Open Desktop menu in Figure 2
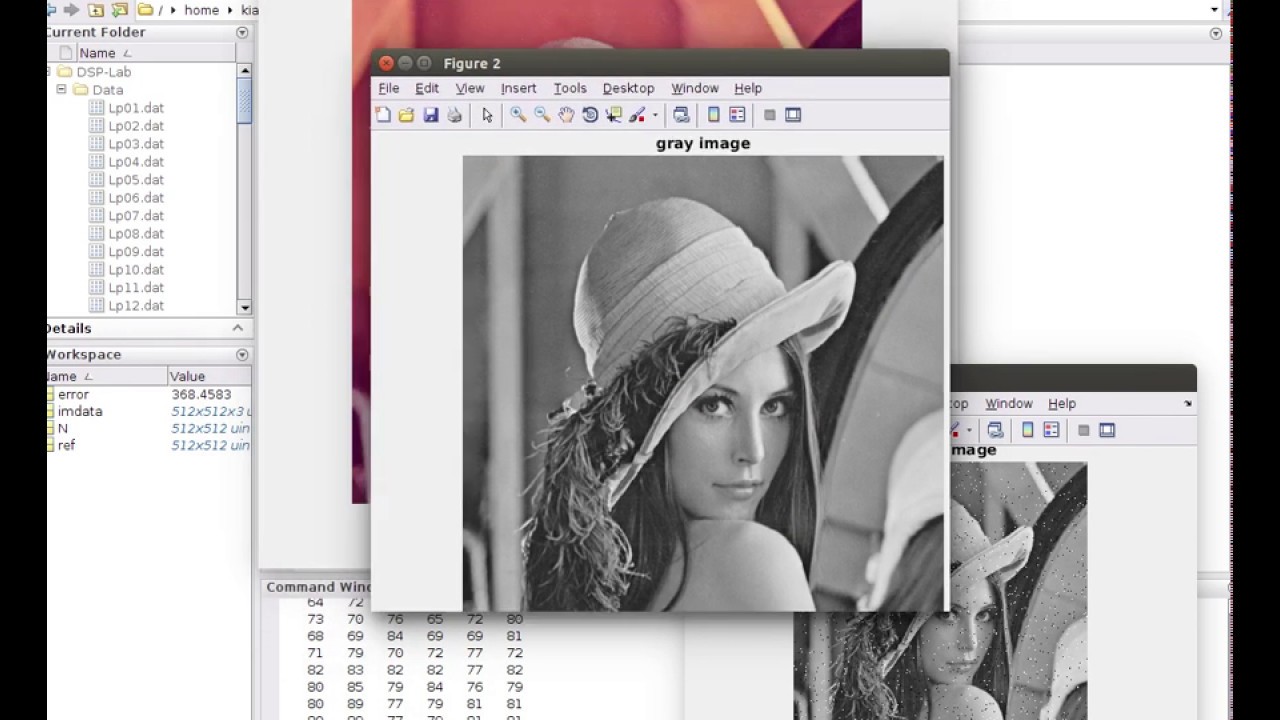1280x720 pixels. pyautogui.click(x=628, y=88)
